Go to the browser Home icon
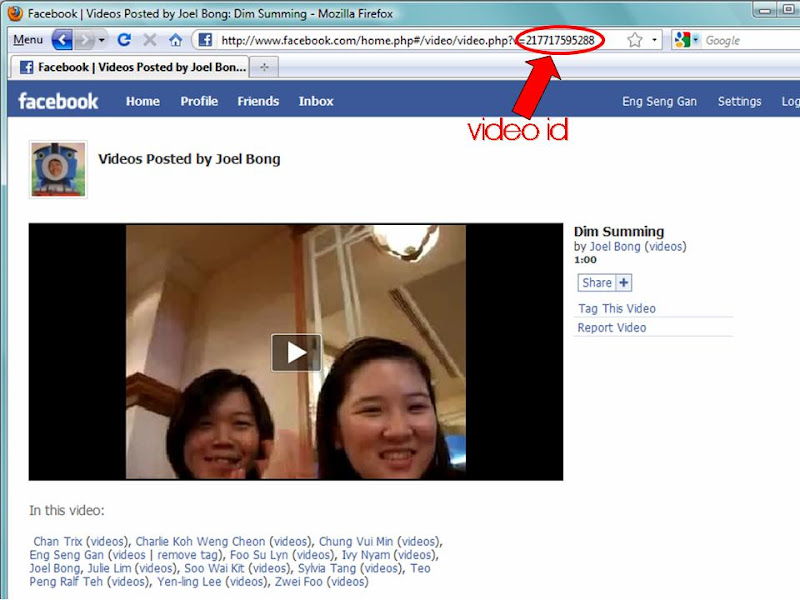 pyautogui.click(x=176, y=40)
